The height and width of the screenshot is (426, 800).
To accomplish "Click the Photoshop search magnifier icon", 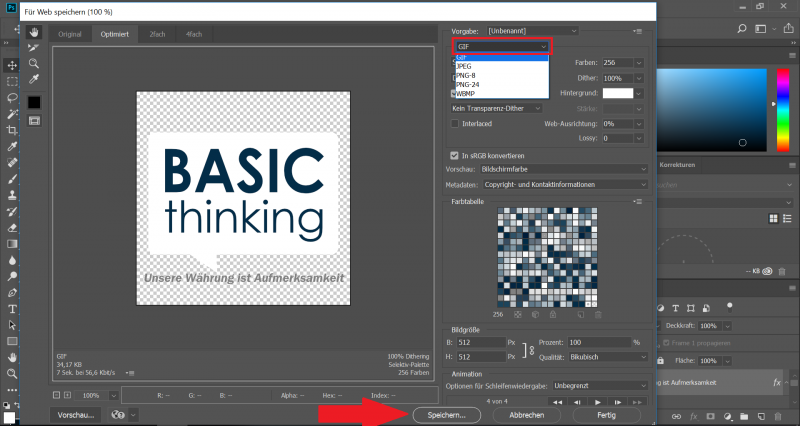I will coord(742,29).
